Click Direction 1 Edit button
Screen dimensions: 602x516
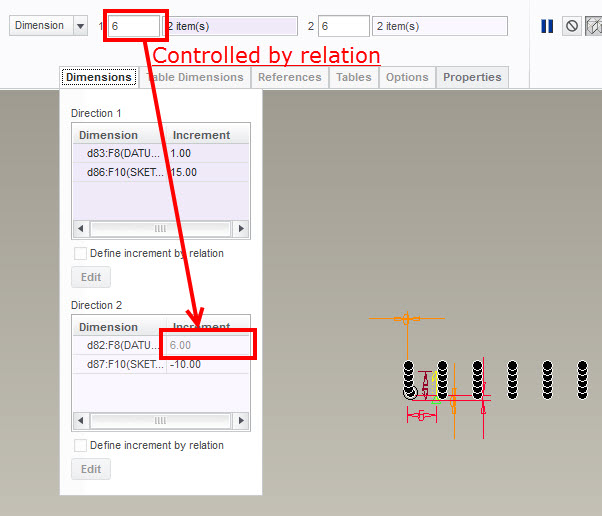[x=91, y=277]
